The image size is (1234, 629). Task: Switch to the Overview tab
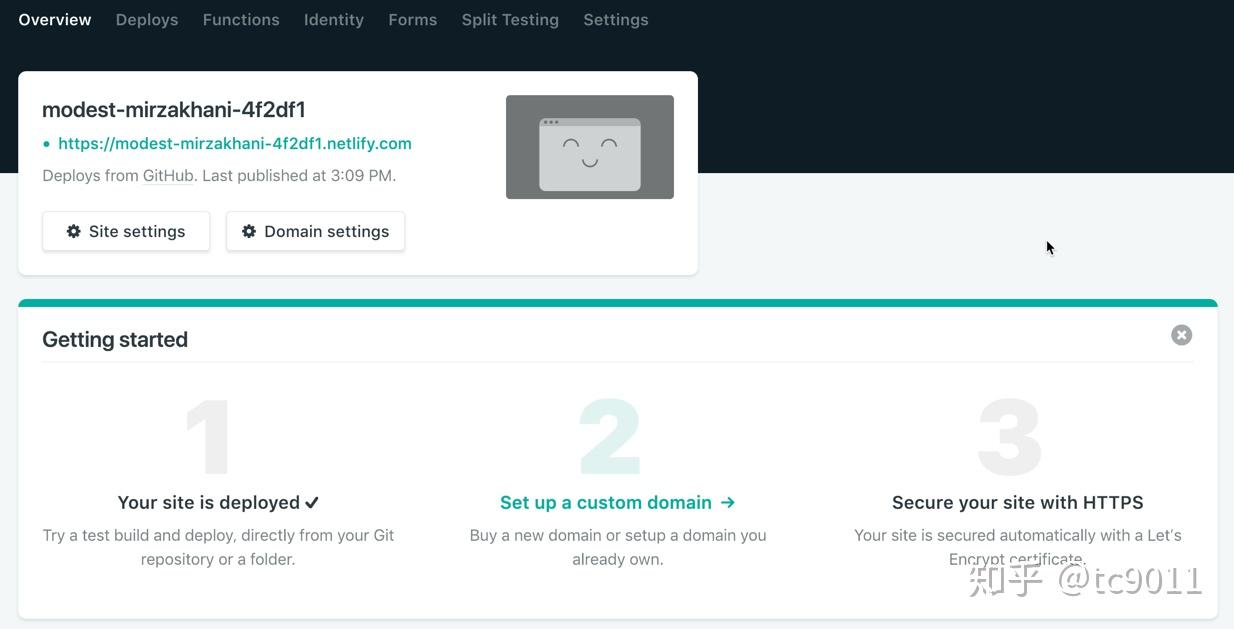click(55, 20)
